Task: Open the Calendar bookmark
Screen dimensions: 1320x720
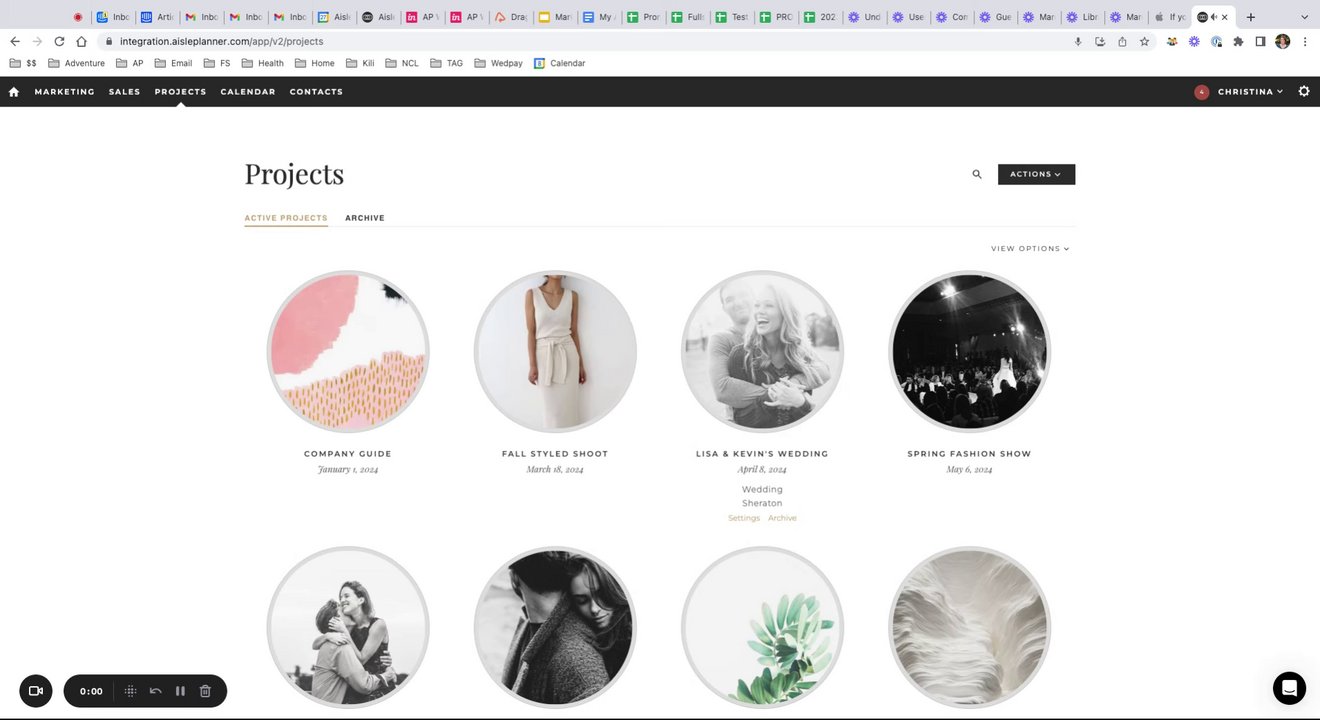Action: point(559,63)
